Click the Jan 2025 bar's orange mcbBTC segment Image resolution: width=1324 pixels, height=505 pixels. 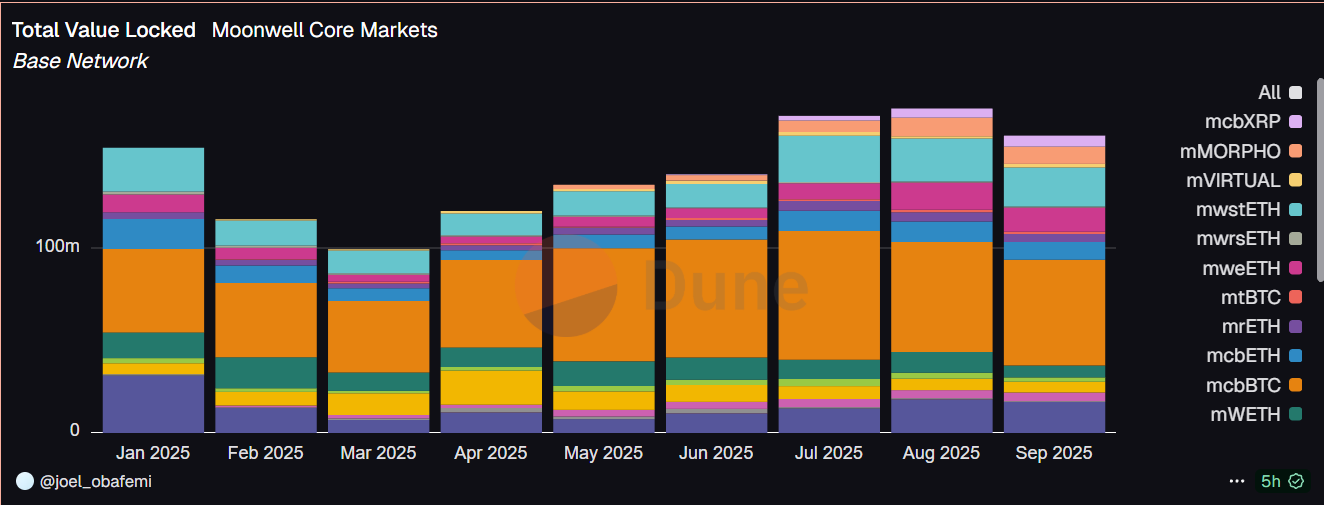tap(153, 290)
